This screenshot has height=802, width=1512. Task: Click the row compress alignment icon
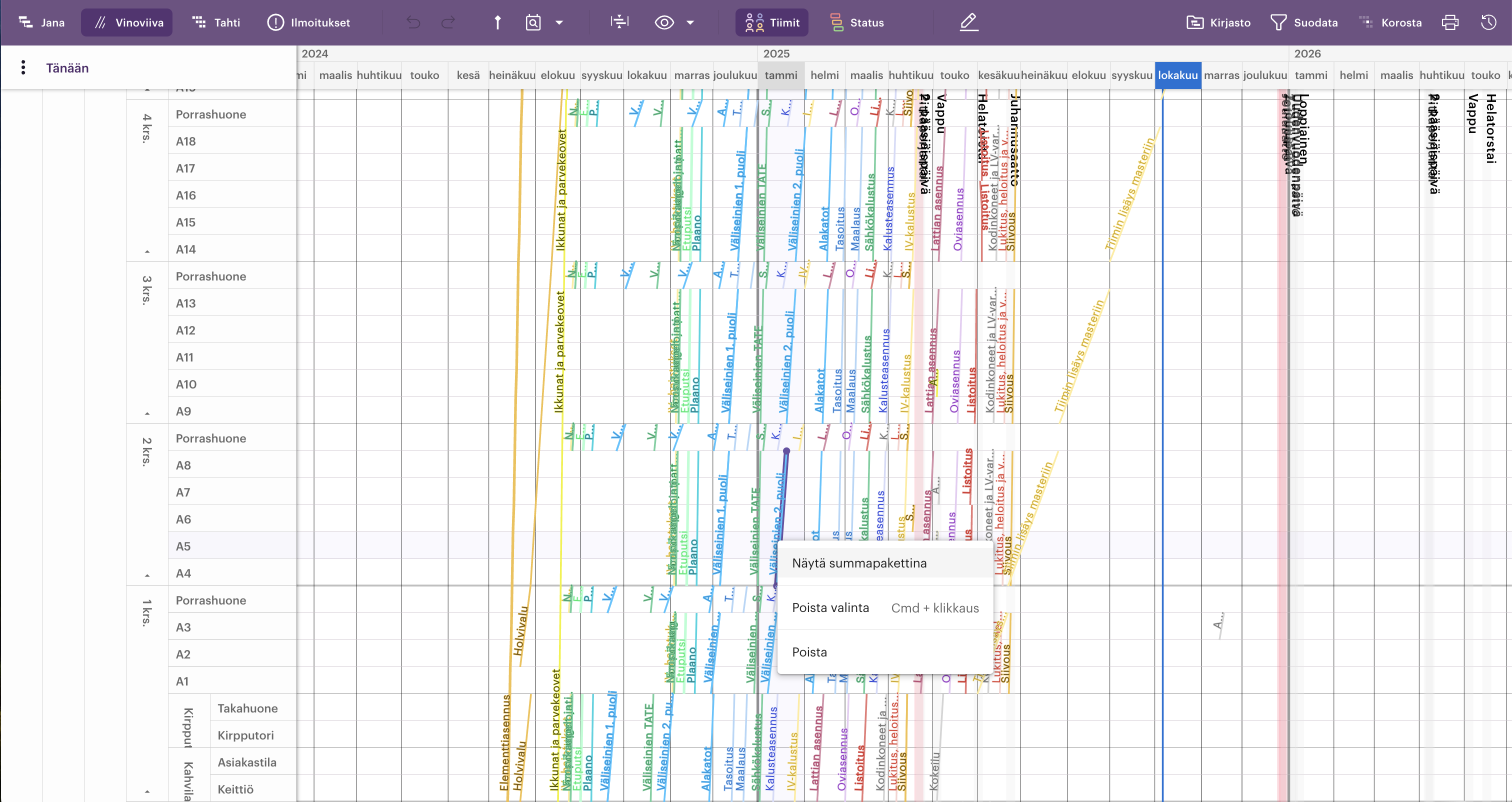tap(619, 22)
